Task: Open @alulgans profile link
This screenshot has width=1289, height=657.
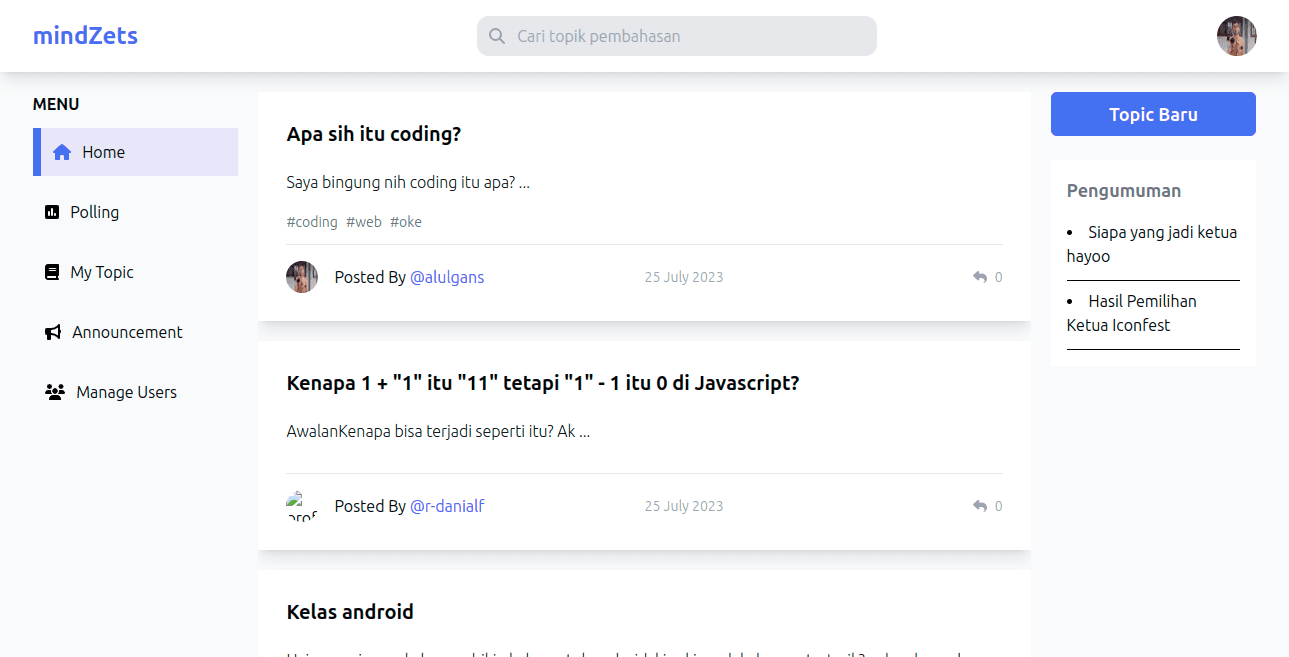Action: point(447,277)
